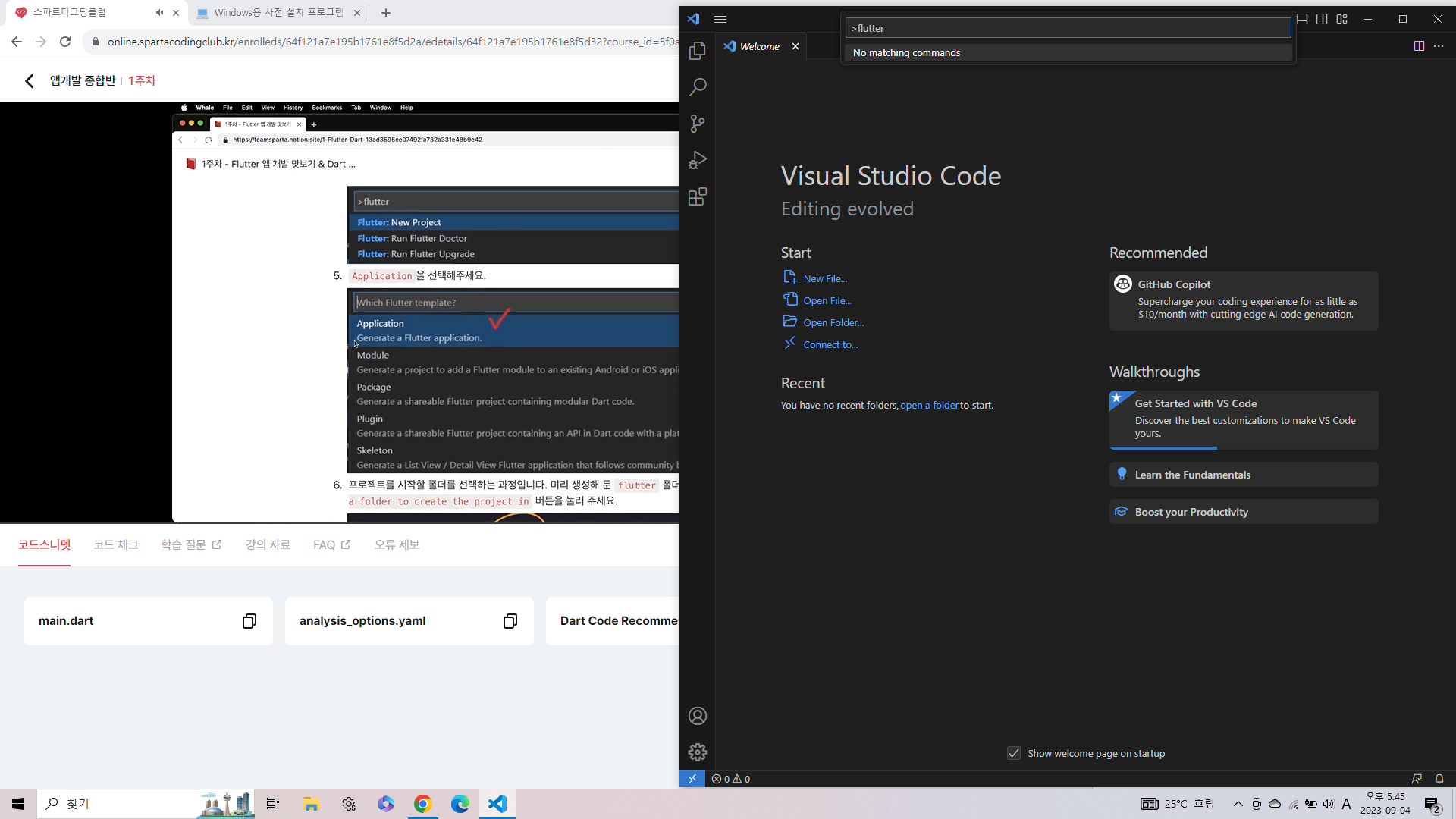The width and height of the screenshot is (1456, 819).
Task: Reload the Chrome page
Action: 65,42
